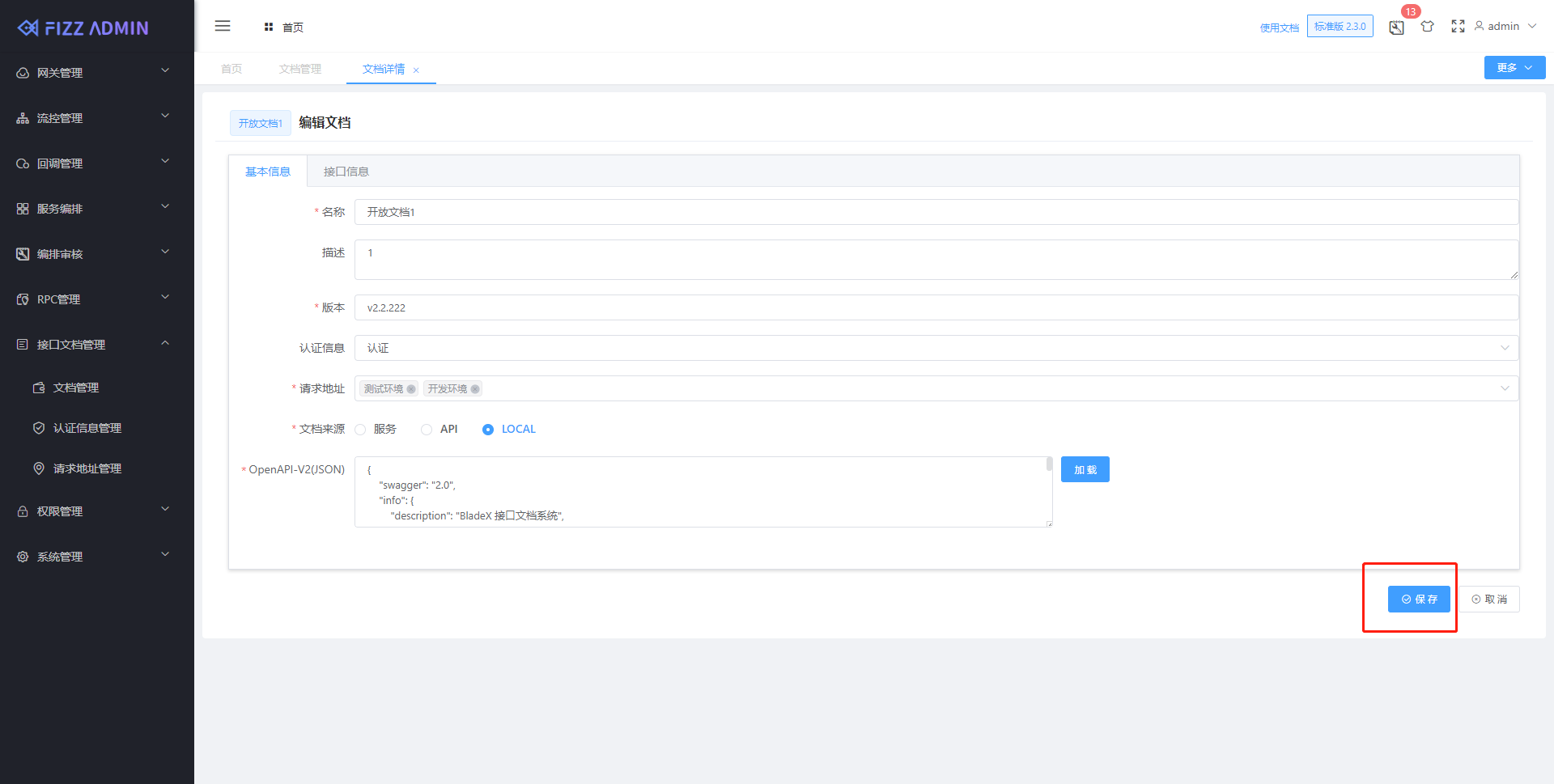Select the LOCAL document source radio
Screen dimensions: 1554x784
pos(488,430)
